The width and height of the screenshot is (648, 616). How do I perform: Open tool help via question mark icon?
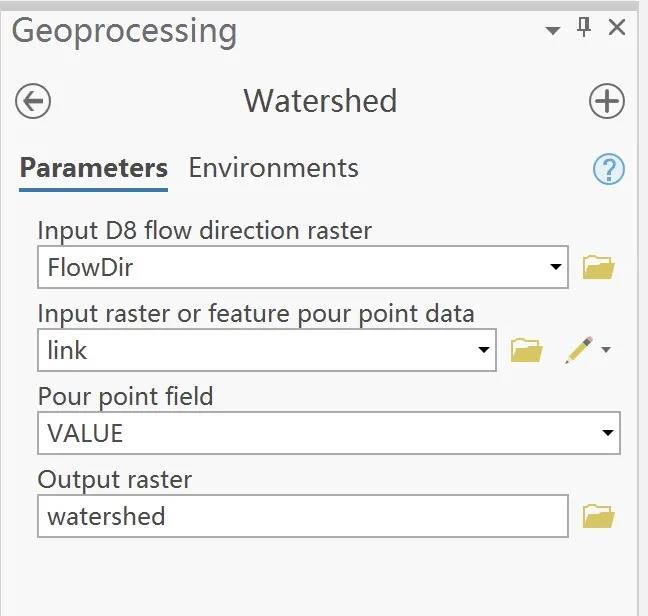(608, 169)
